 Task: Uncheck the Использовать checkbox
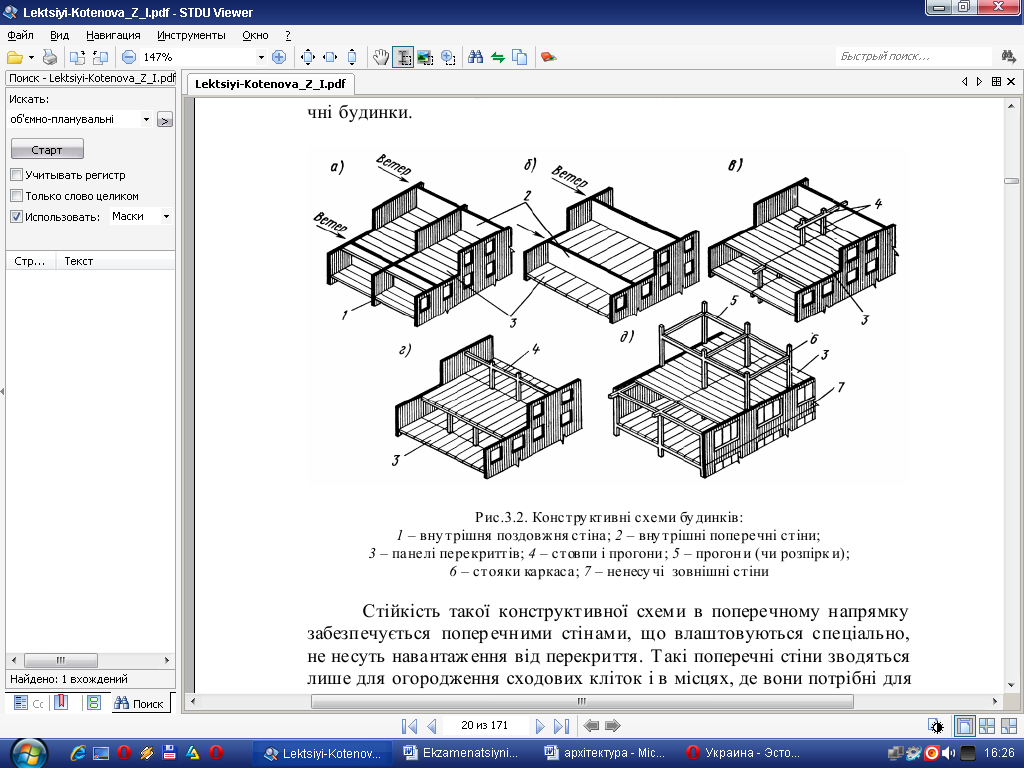[17, 217]
